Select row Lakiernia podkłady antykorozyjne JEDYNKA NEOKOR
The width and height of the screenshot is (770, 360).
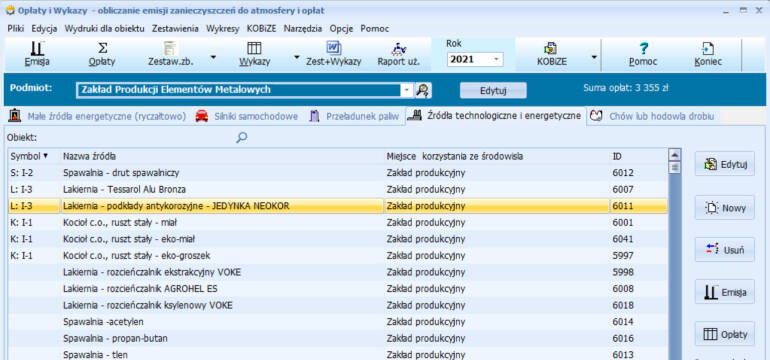point(338,206)
